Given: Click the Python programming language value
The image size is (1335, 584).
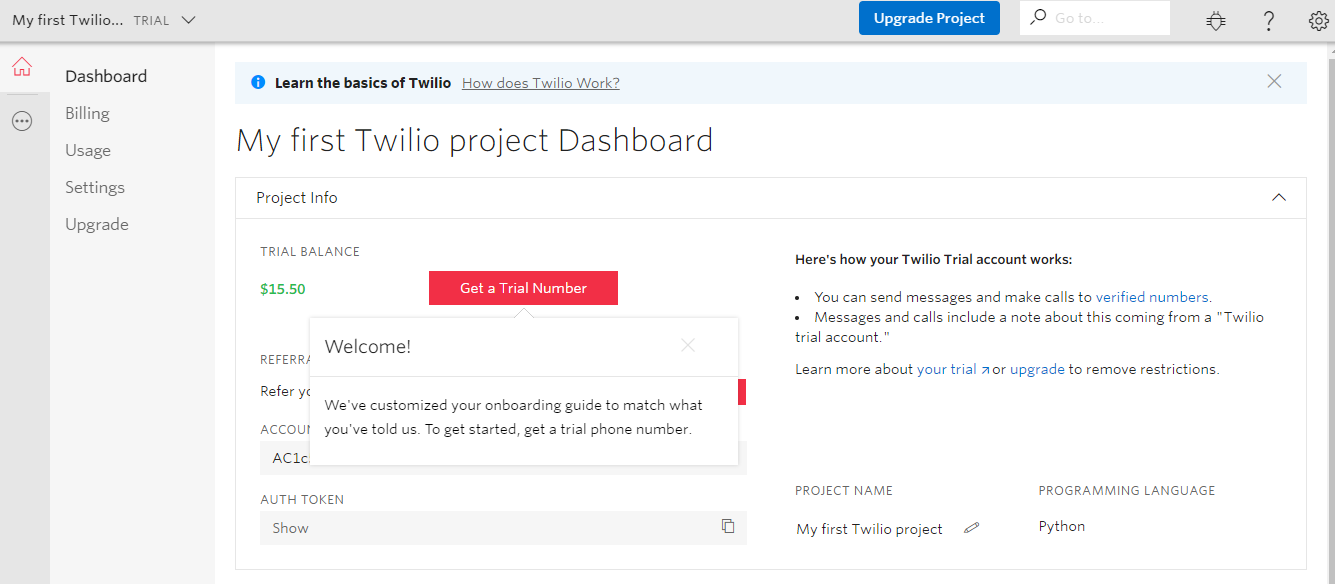Looking at the screenshot, I should pyautogui.click(x=1062, y=526).
